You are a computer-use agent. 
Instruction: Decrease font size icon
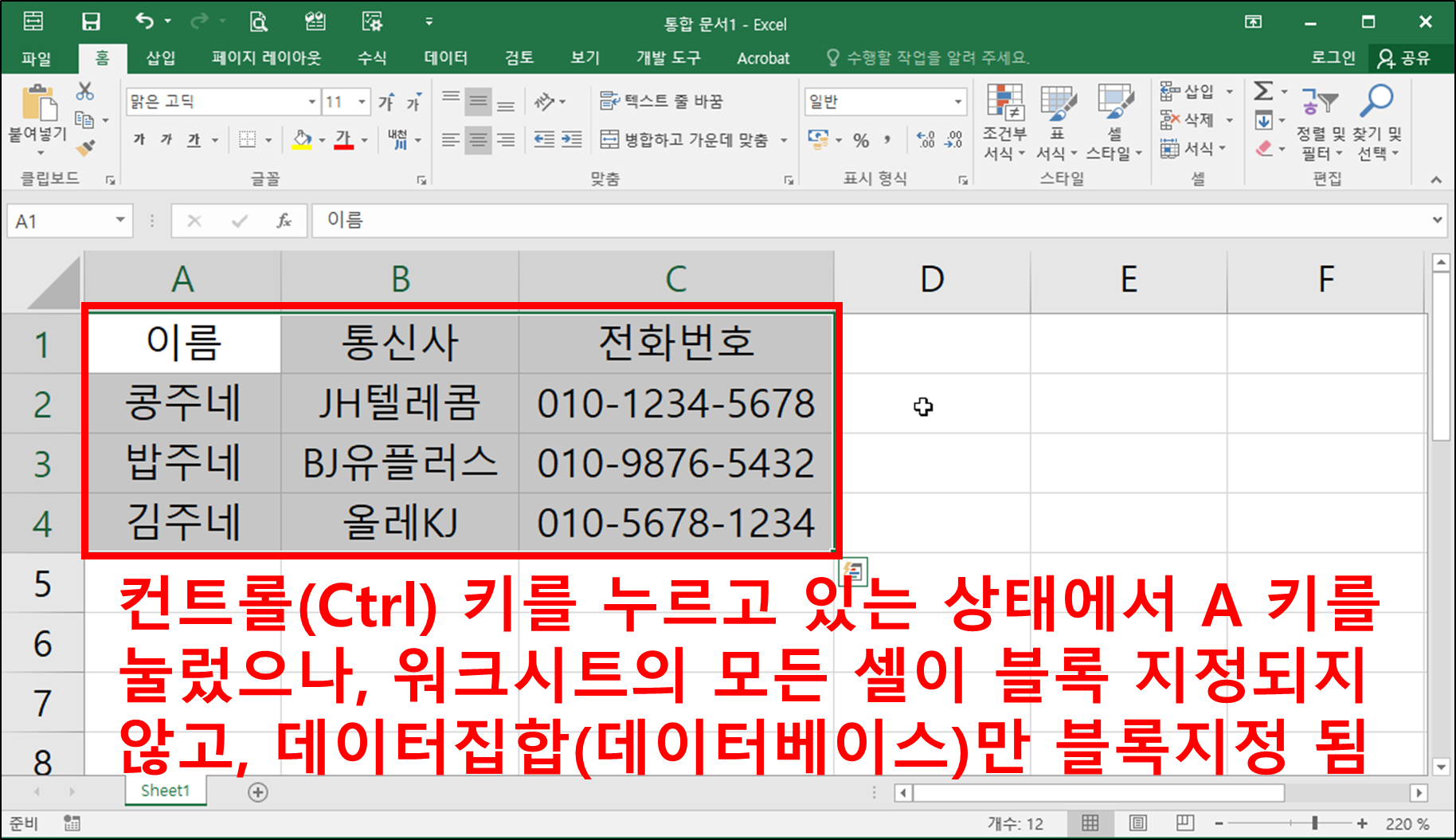[414, 102]
